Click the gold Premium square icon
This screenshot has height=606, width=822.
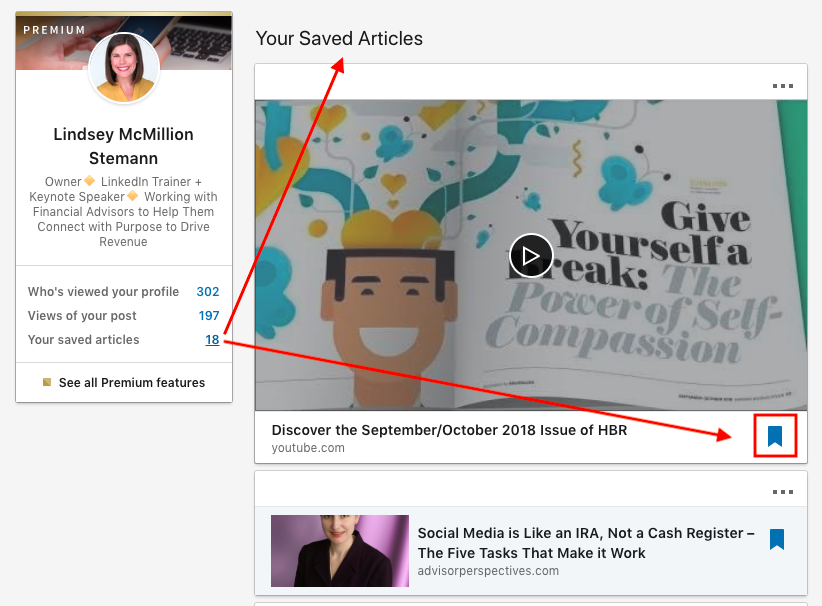pyautogui.click(x=47, y=382)
